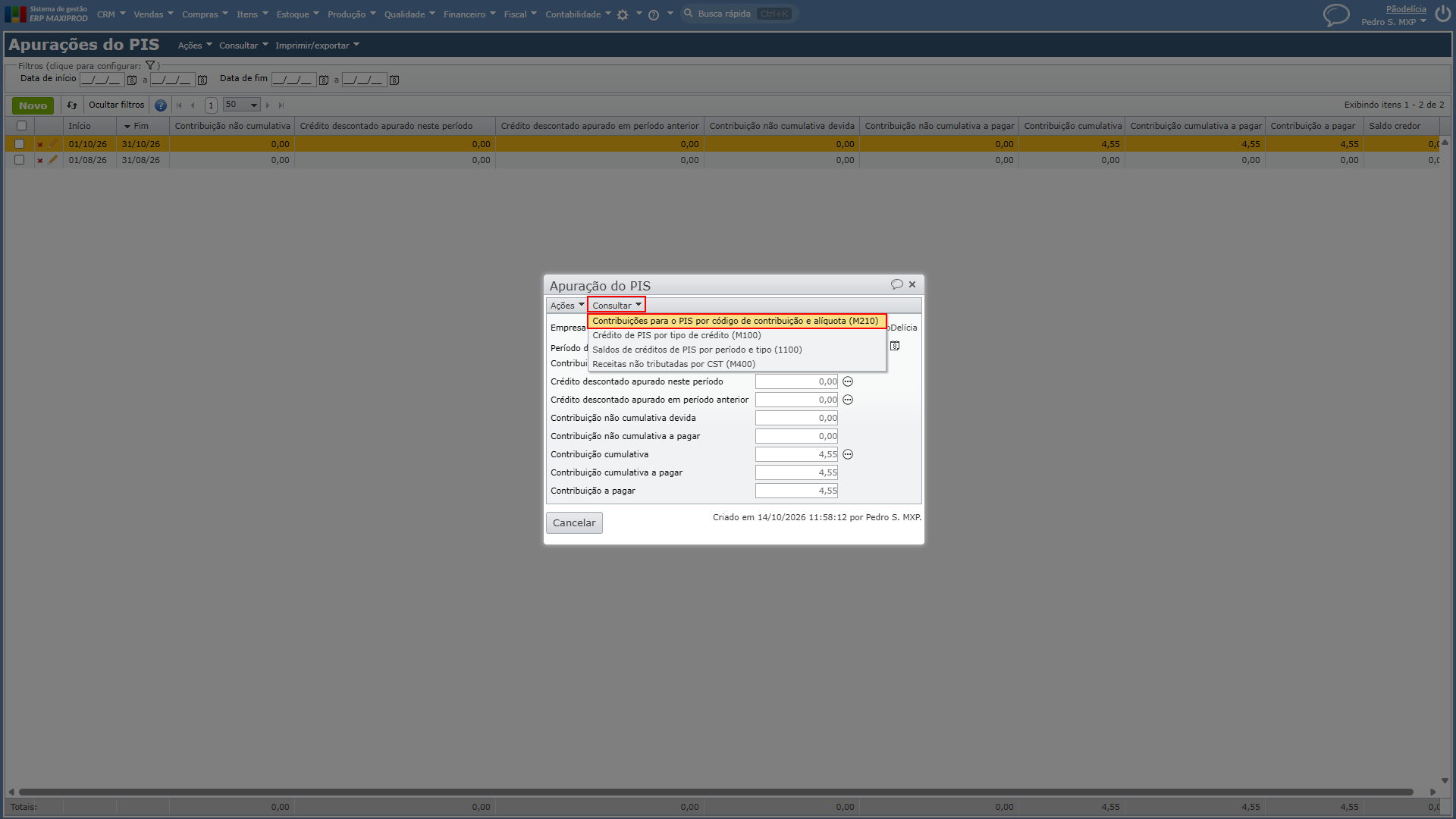This screenshot has width=1456, height=819.
Task: Select Crédito de PIS por tipo (M100)
Action: [x=737, y=335]
